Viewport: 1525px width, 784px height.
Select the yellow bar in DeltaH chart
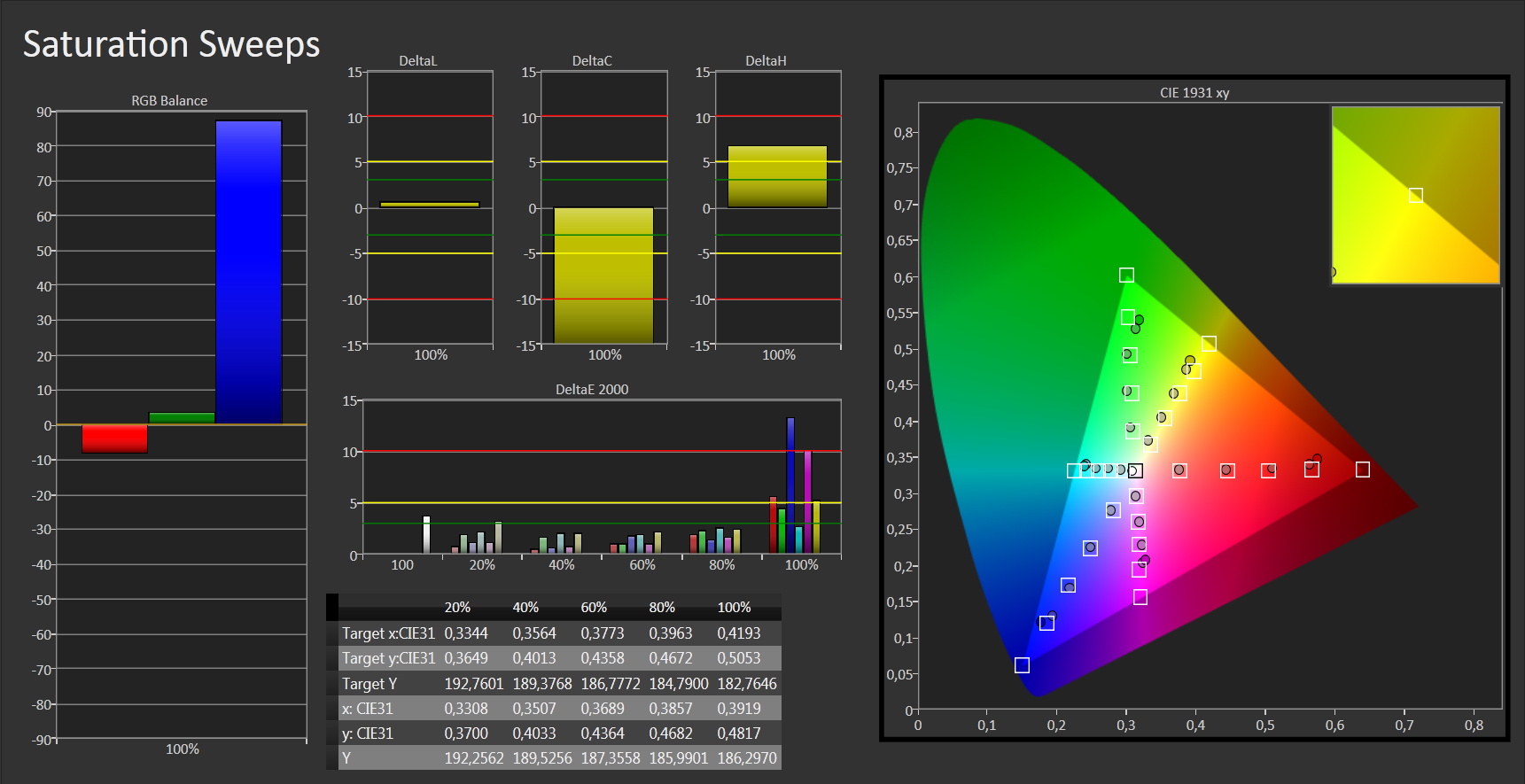click(777, 177)
